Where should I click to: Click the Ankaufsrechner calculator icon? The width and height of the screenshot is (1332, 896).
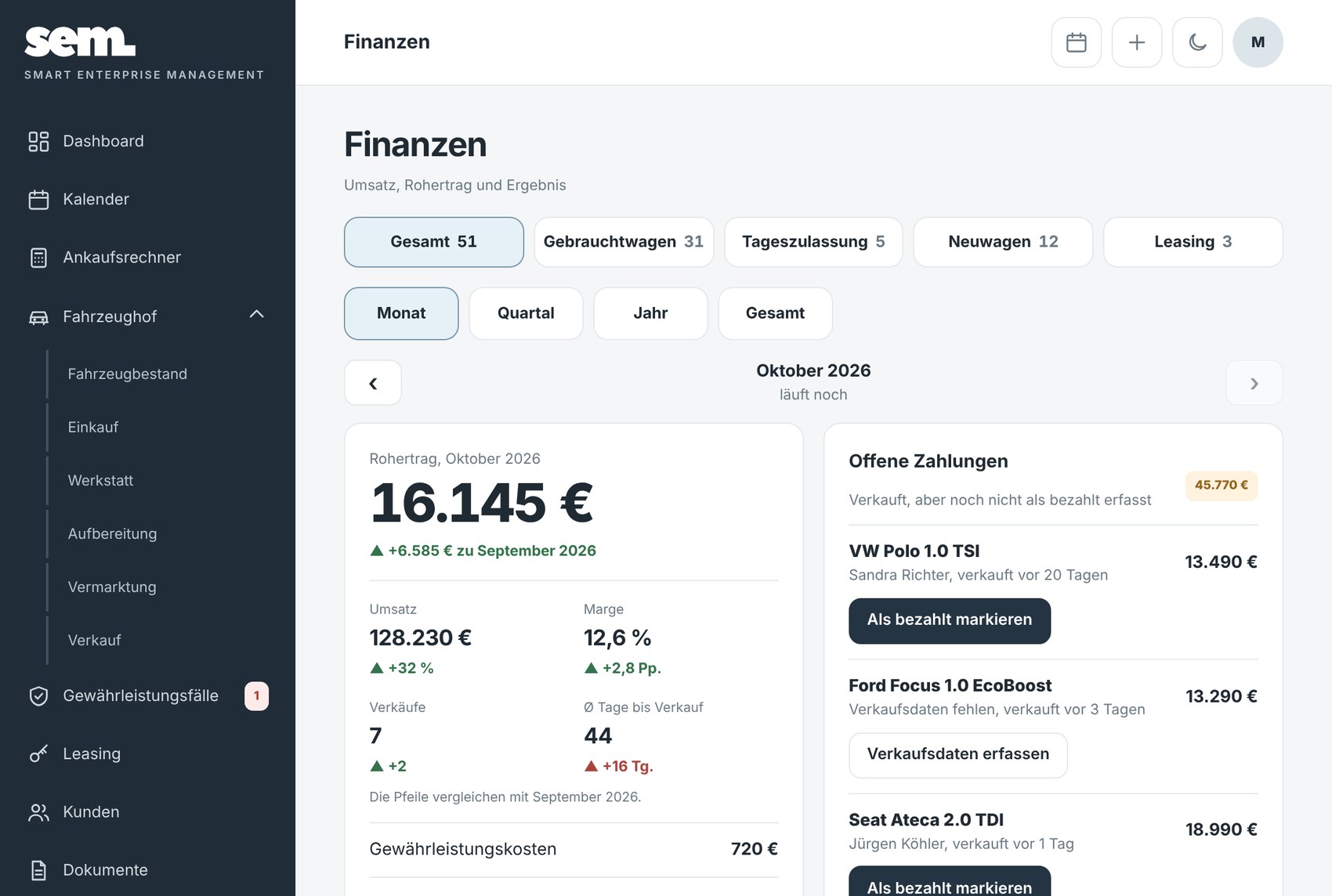tap(38, 257)
